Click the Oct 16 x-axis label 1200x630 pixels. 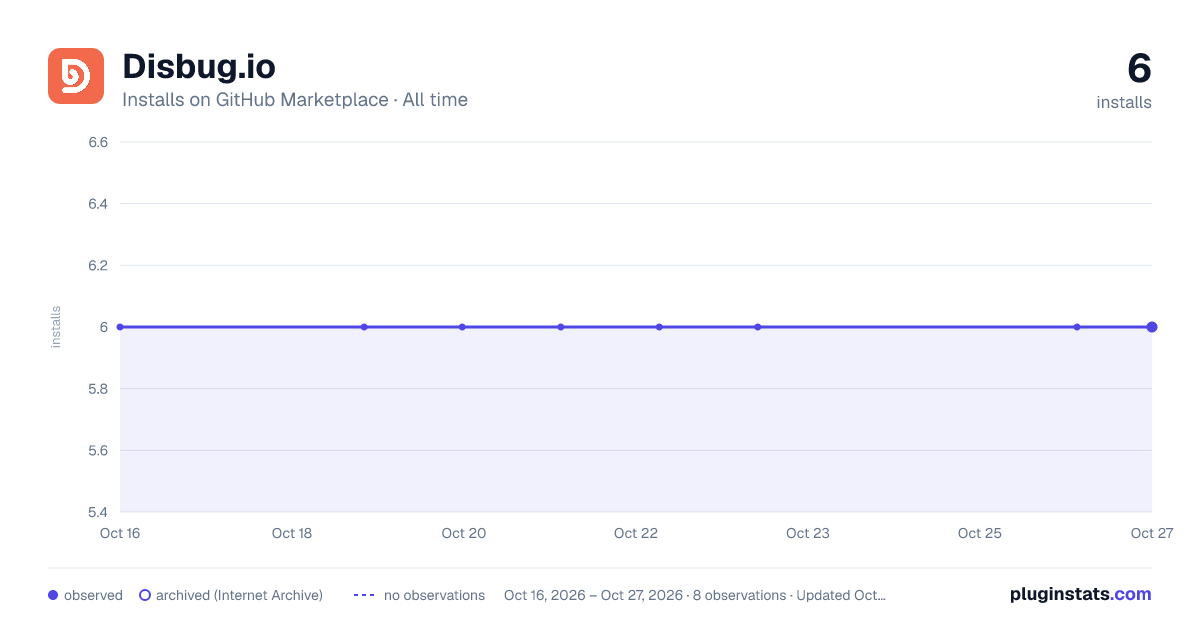(x=120, y=533)
